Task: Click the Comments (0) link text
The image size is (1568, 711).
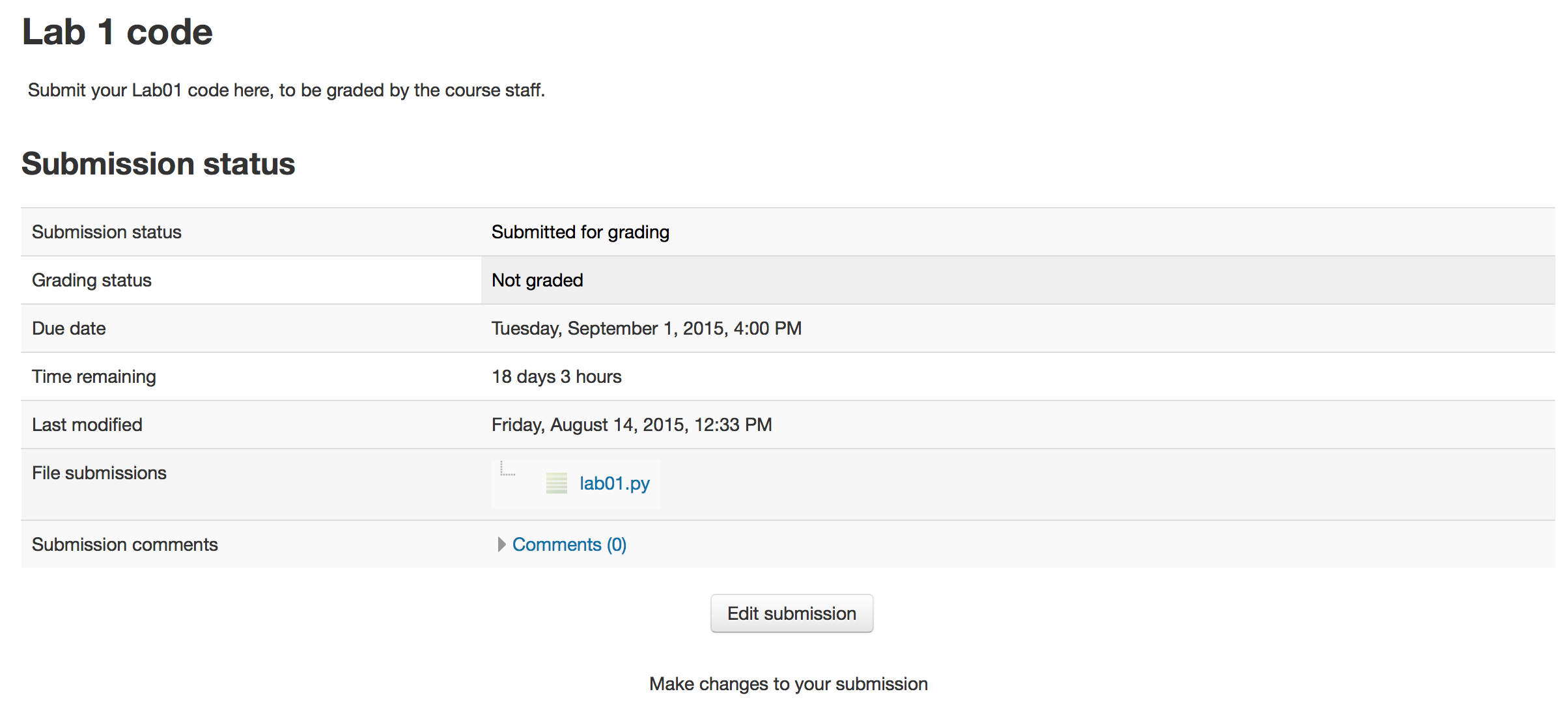Action: coord(569,544)
